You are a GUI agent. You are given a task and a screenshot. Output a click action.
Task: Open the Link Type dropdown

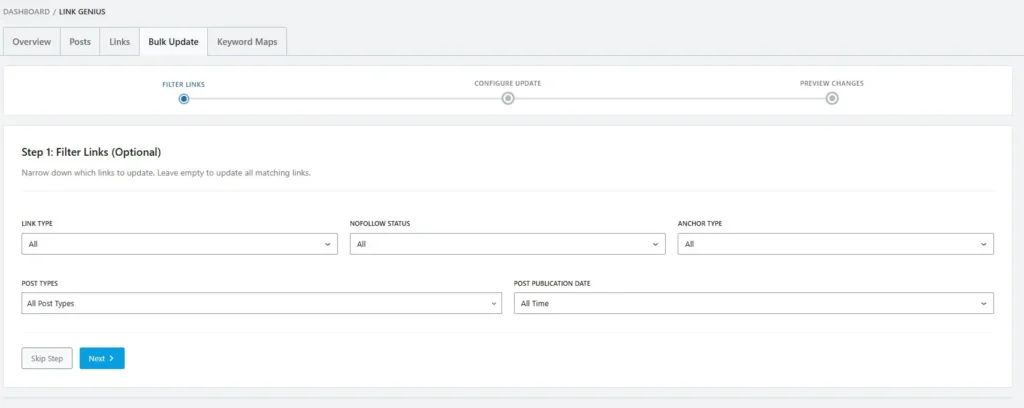click(179, 244)
